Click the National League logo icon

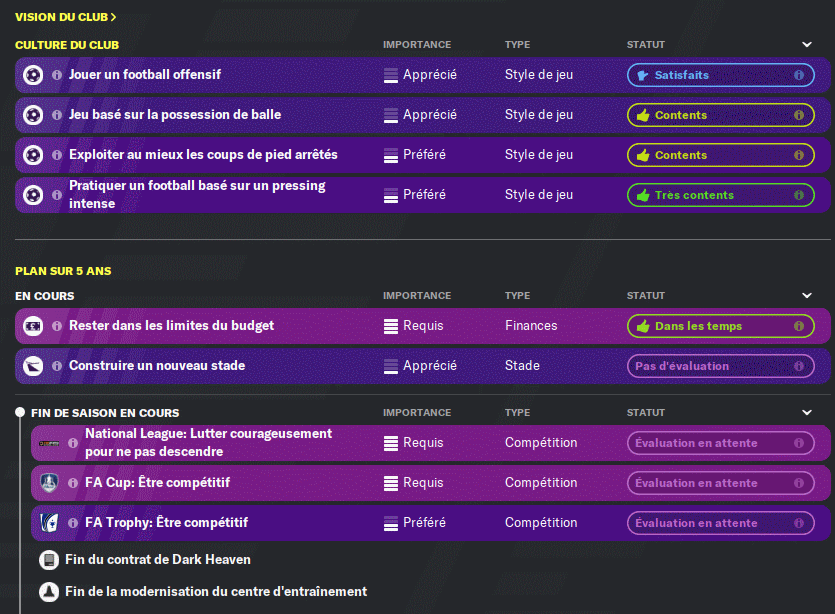(49, 443)
